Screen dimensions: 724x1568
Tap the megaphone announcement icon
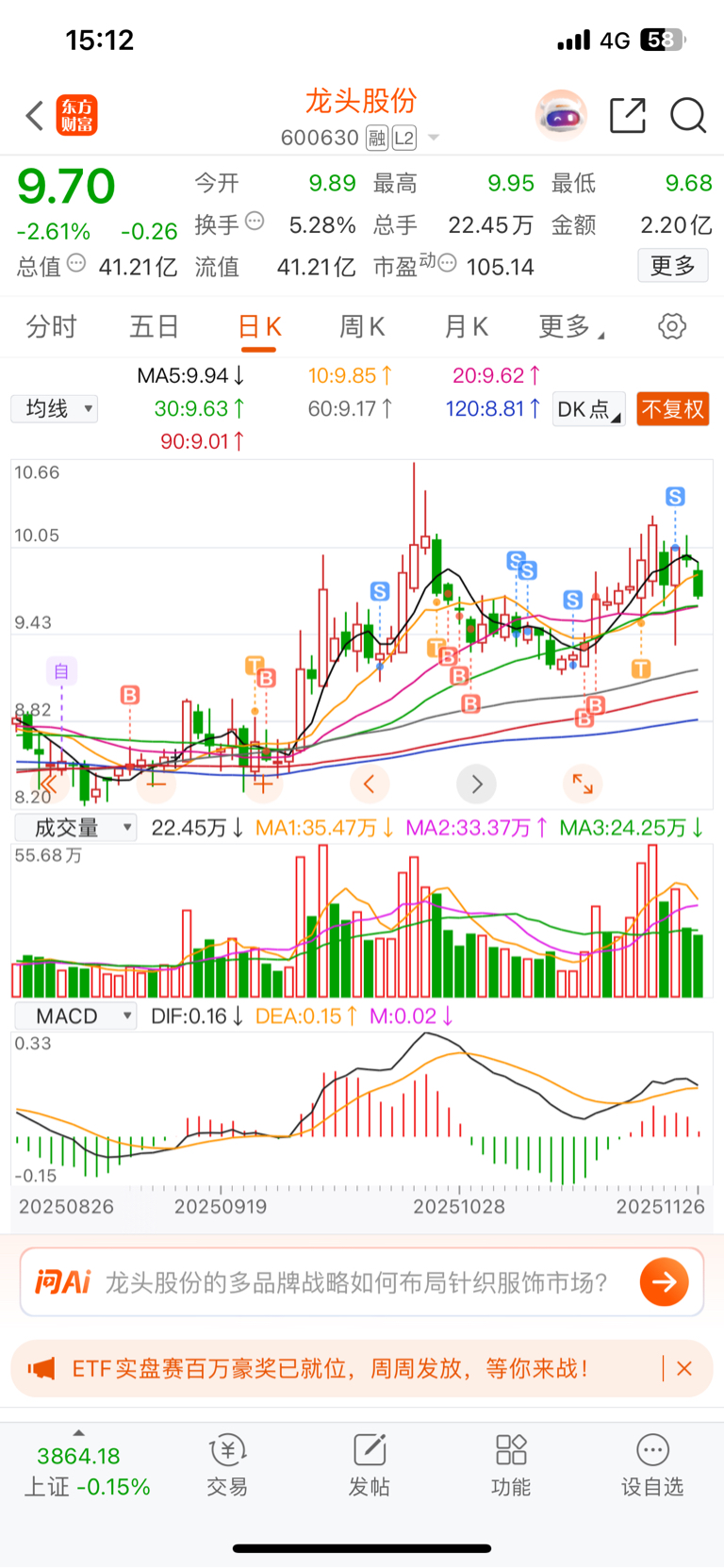[x=41, y=1368]
